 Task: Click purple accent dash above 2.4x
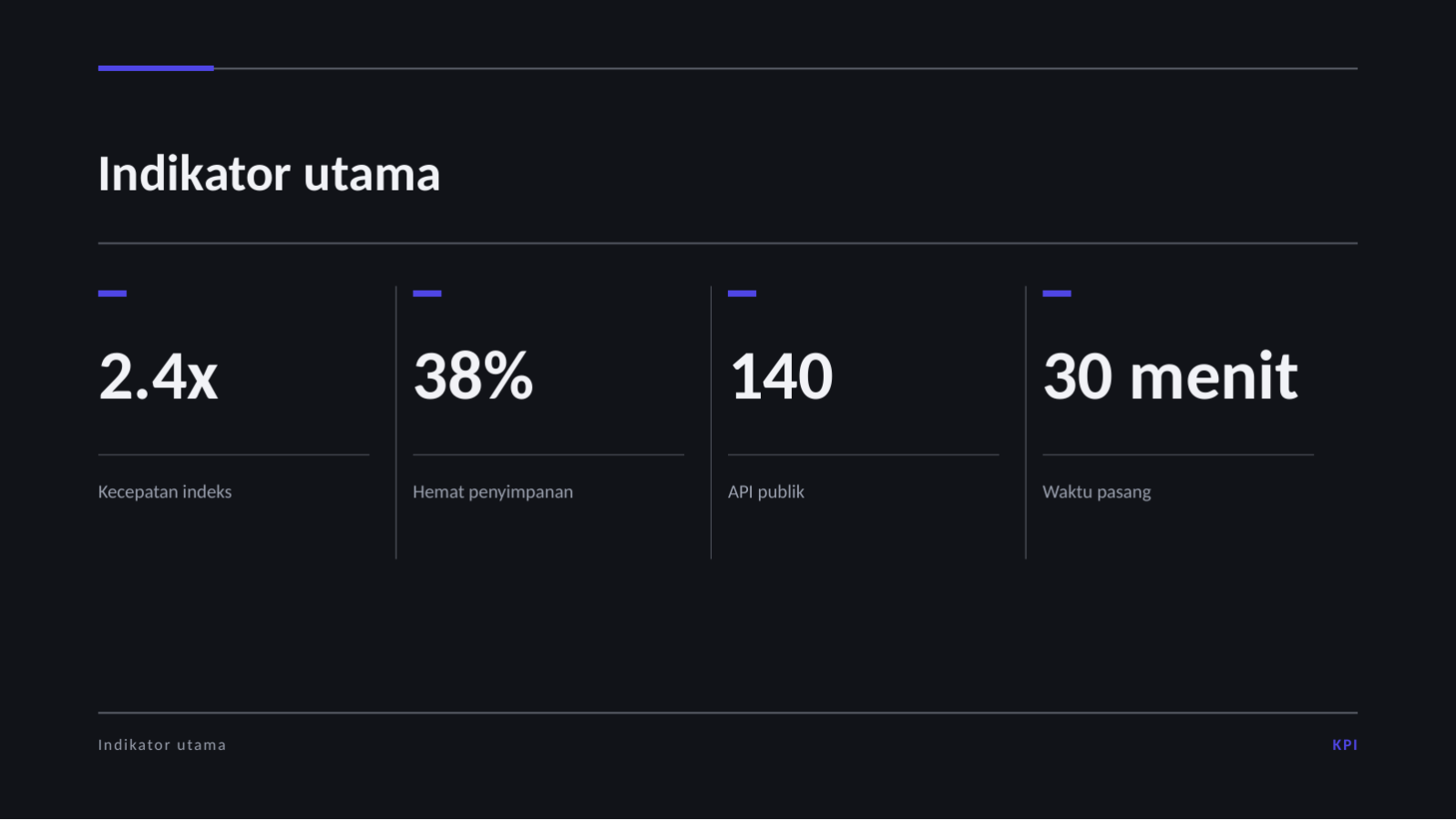pos(112,293)
